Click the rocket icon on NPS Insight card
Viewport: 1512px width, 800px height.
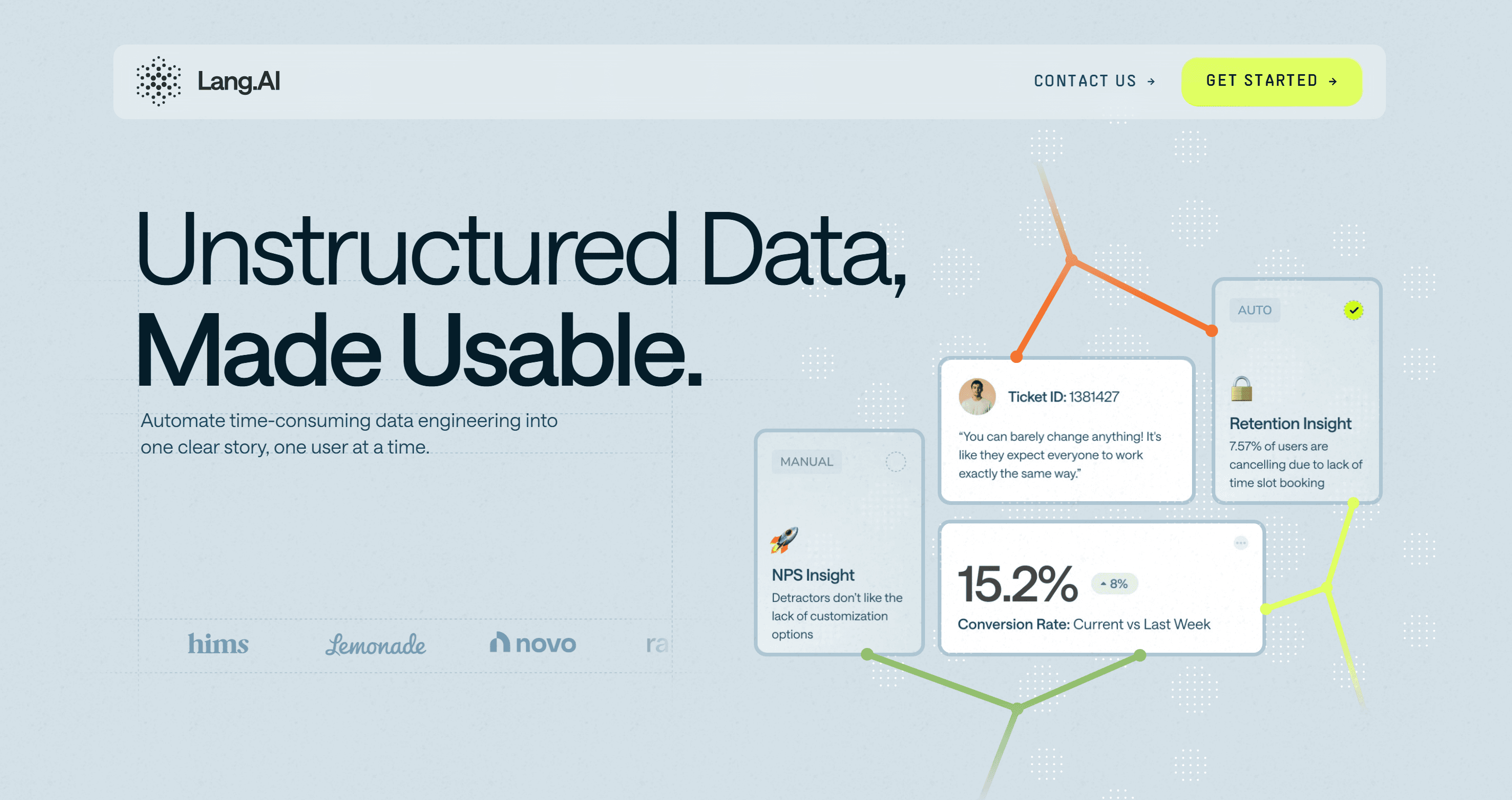(784, 539)
